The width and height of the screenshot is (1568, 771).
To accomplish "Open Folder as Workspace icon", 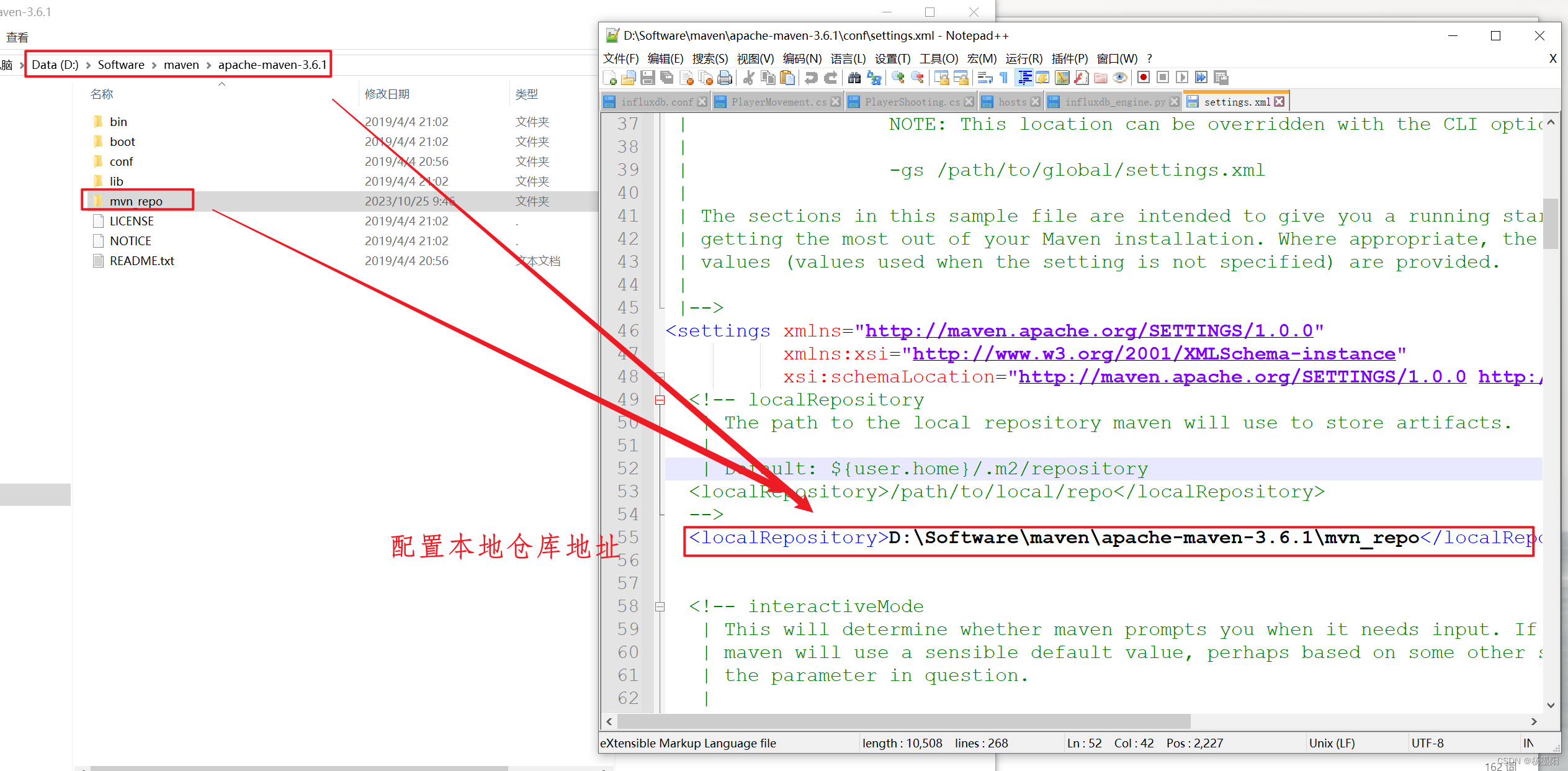I will (x=1100, y=78).
